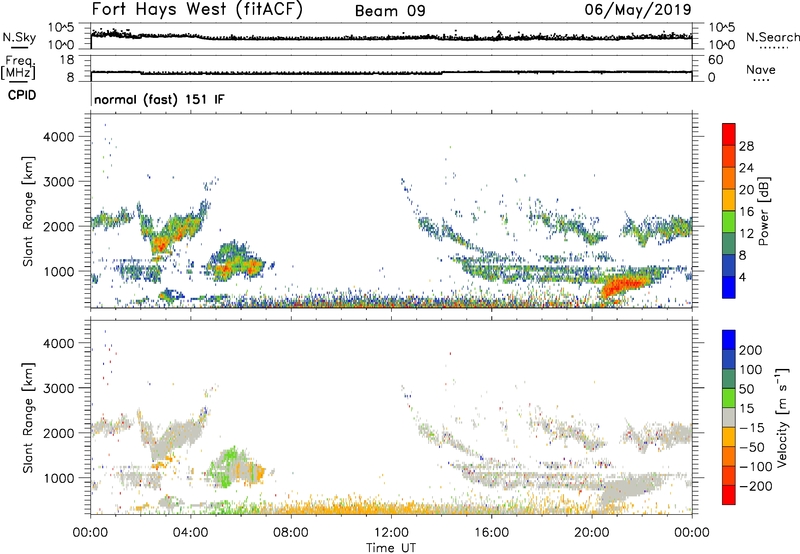Click the '18' frequency axis value

pyautogui.click(x=67, y=60)
